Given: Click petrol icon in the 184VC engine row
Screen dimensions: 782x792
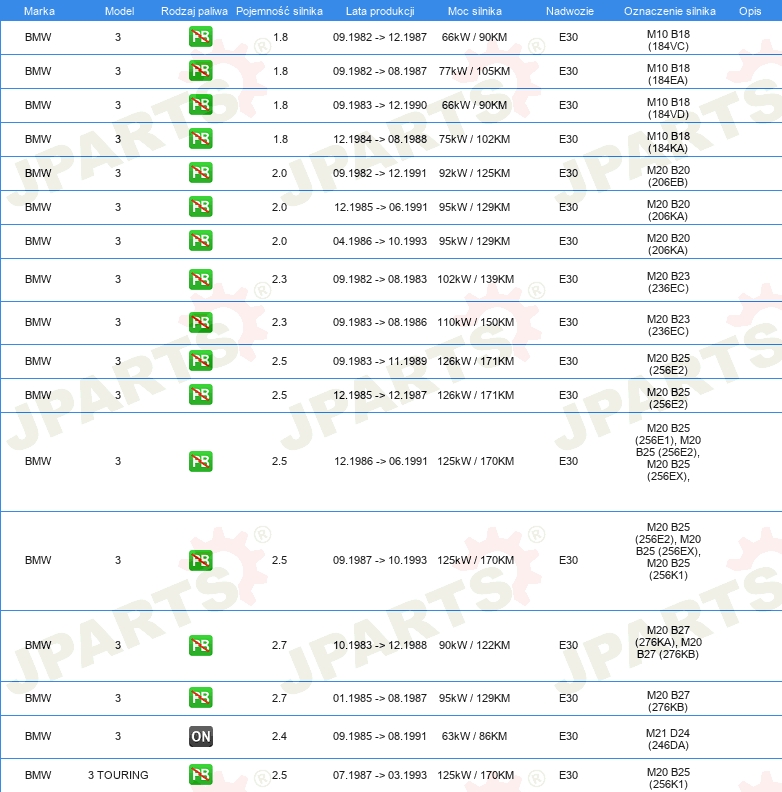Looking at the screenshot, I should coord(201,37).
